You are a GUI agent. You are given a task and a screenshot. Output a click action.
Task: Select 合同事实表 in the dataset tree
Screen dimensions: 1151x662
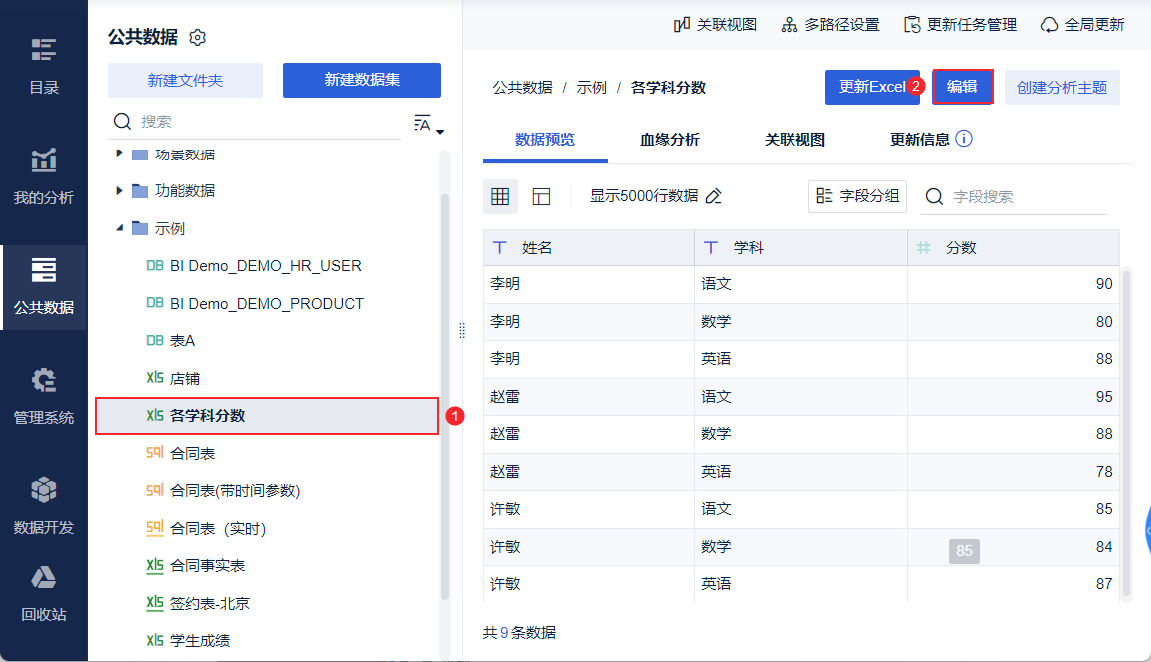[207, 566]
